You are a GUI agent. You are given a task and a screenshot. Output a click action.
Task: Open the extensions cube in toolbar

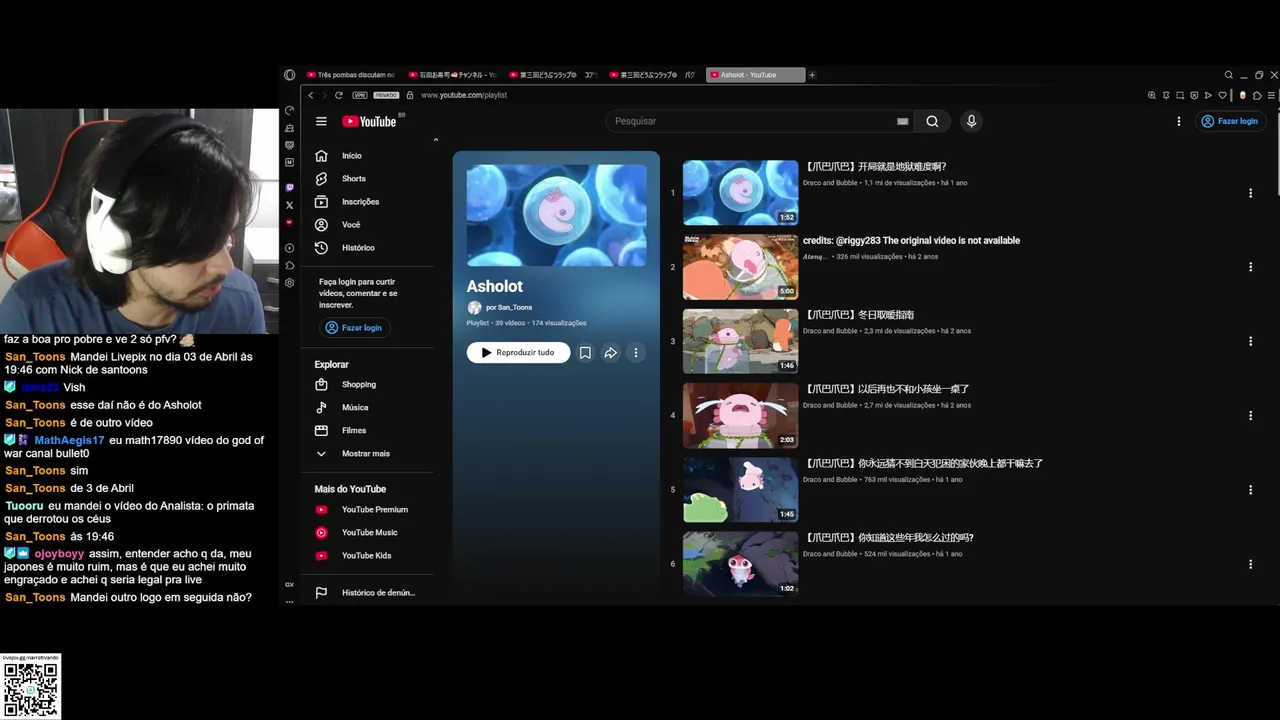pyautogui.click(x=1257, y=95)
